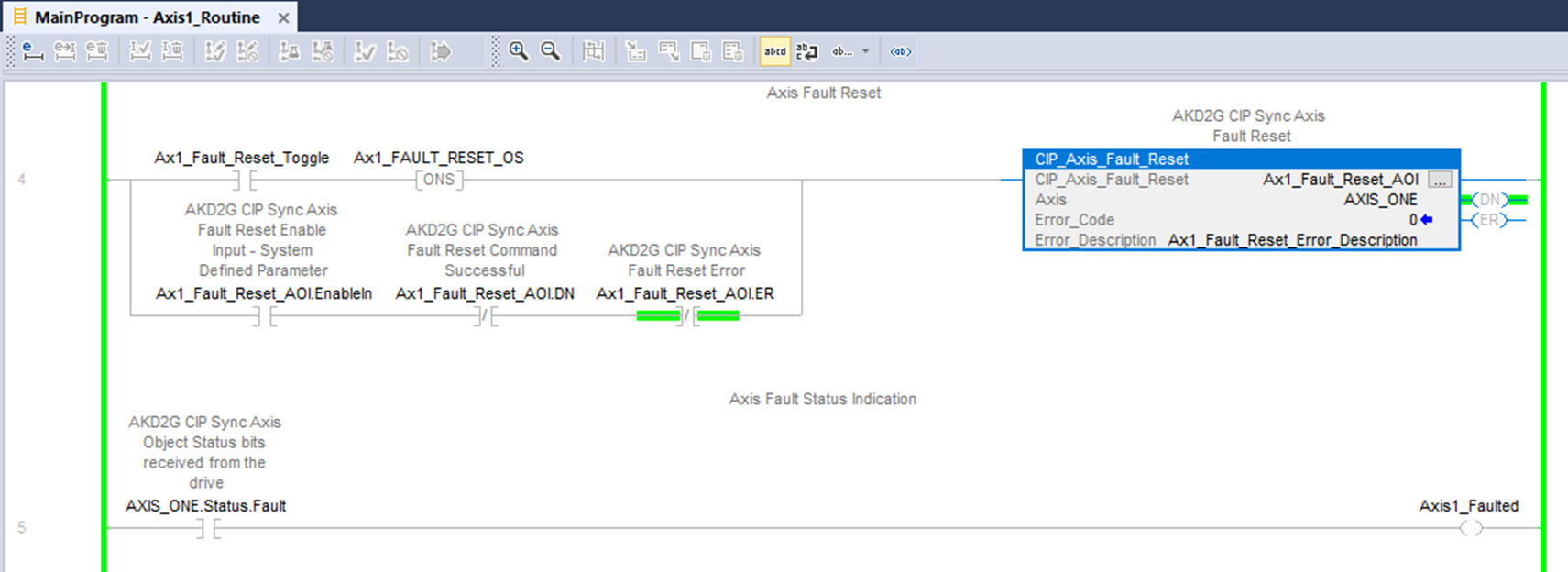Click the ab text wrap arrow icon
Viewport: 1568px width, 572px height.
807,51
